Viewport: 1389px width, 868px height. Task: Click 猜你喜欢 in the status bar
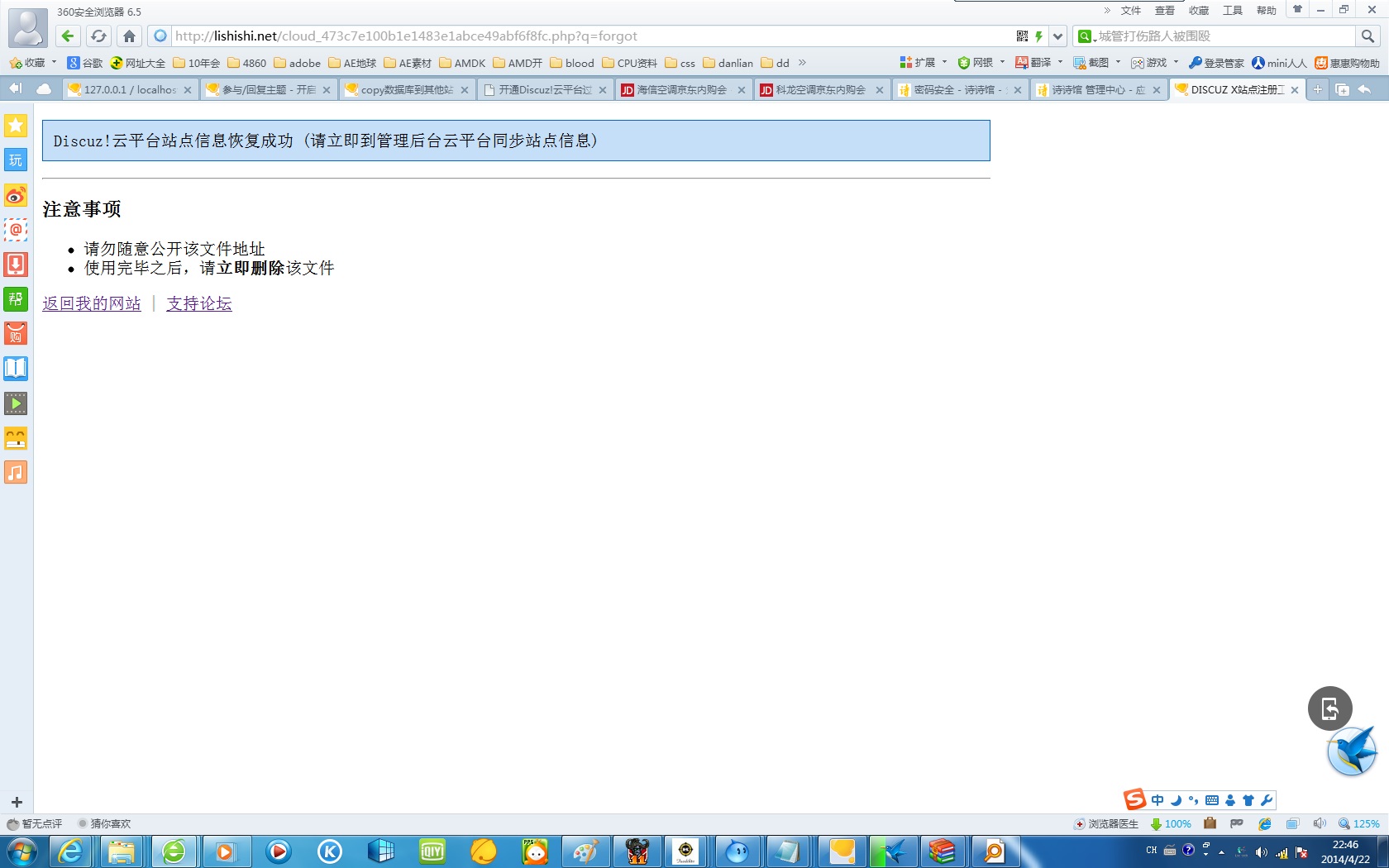tap(104, 823)
